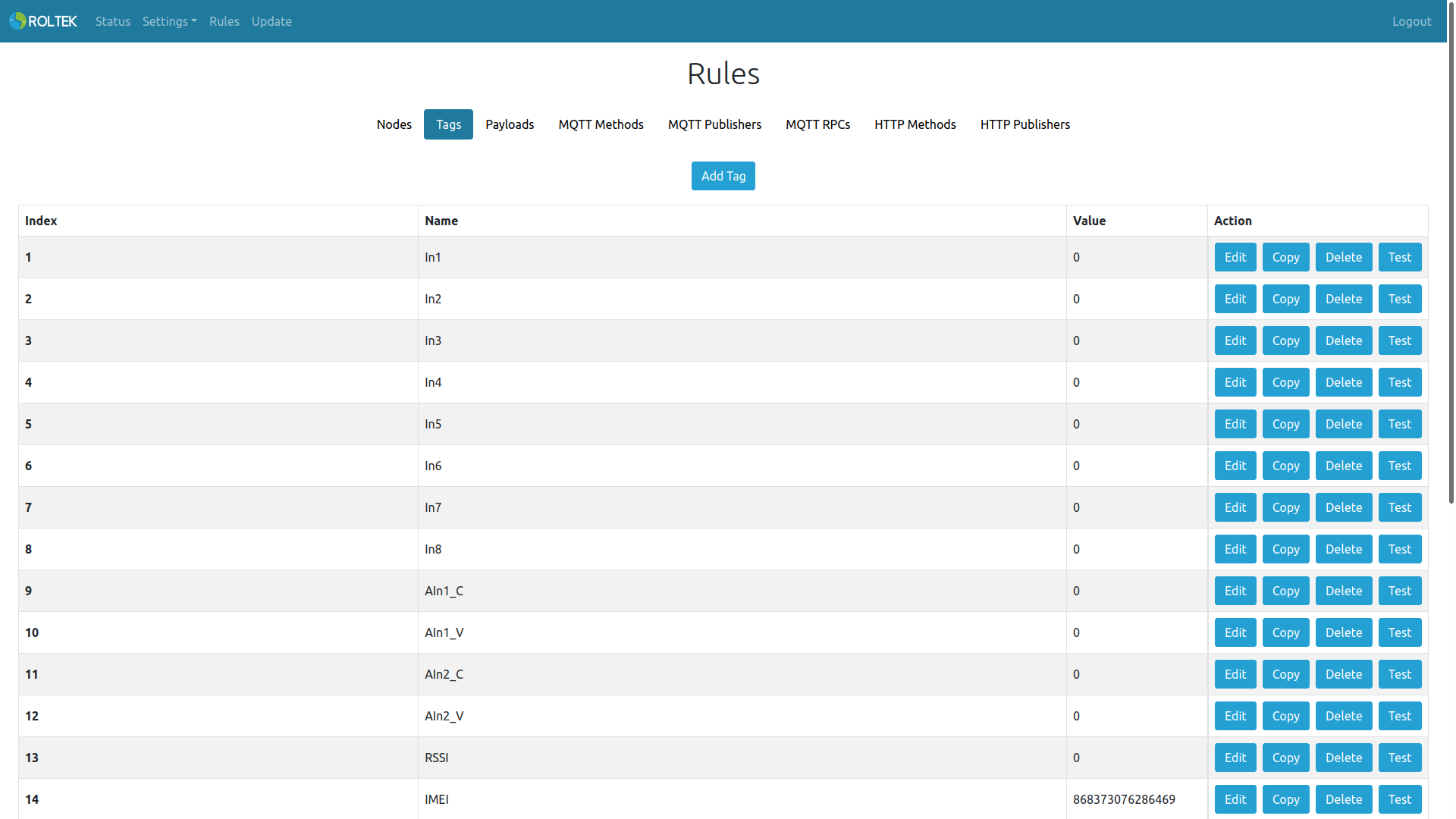This screenshot has width=1456, height=819.
Task: Delete the In8 tag
Action: 1343,549
